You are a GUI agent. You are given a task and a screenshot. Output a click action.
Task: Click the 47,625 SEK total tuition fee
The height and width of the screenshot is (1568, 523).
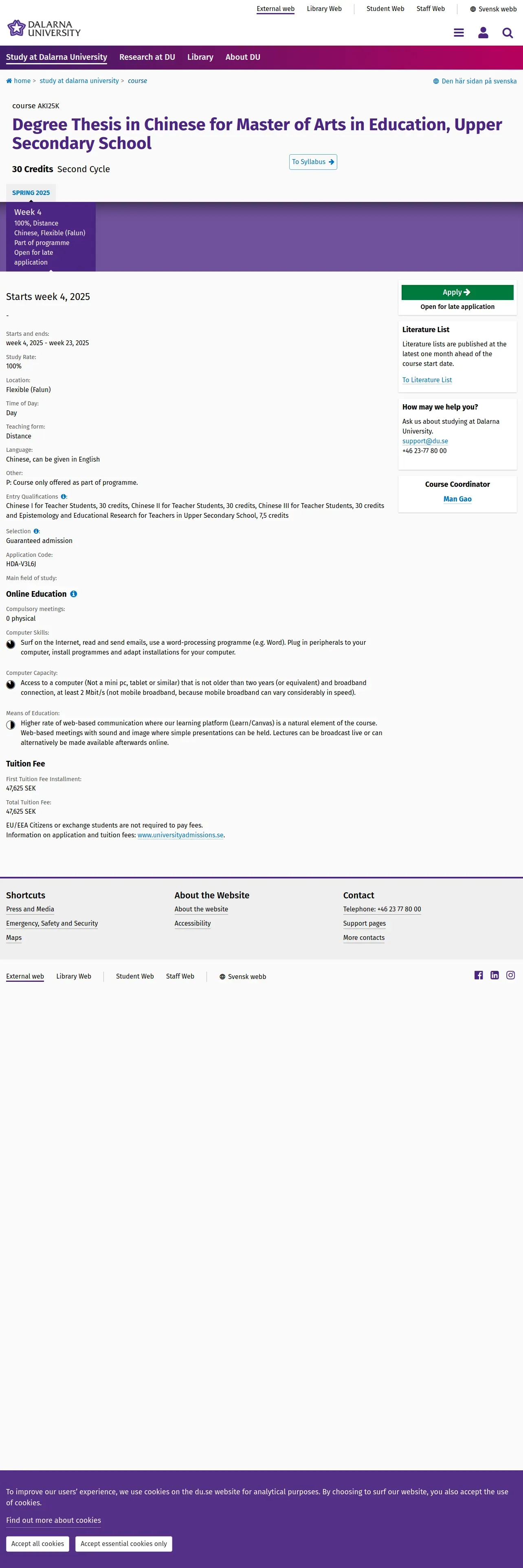(21, 811)
